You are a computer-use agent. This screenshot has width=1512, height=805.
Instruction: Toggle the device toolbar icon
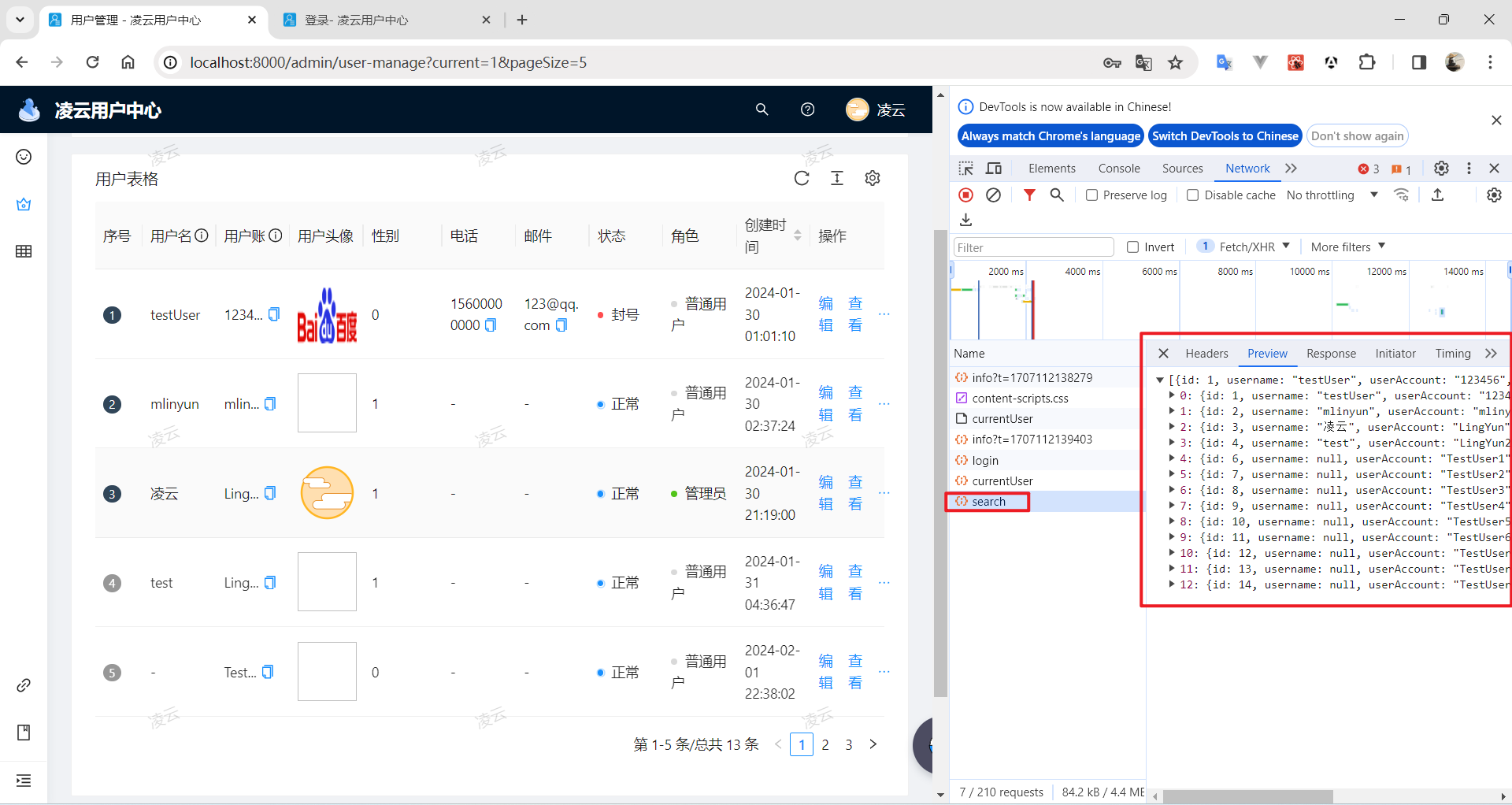(994, 169)
